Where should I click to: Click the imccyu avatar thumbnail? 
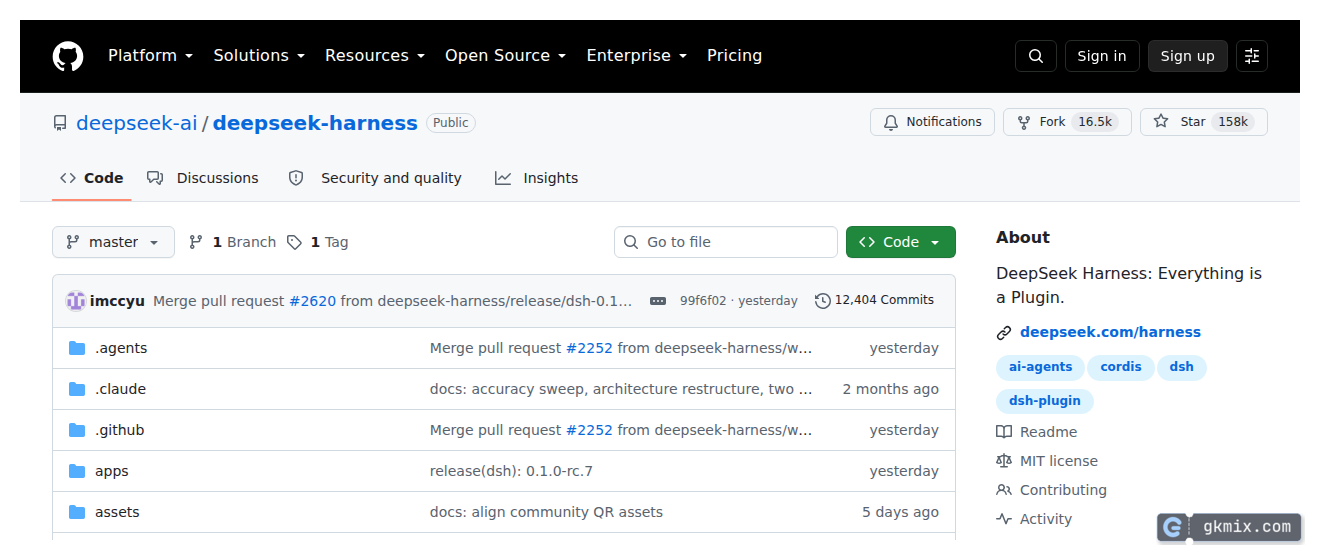(x=76, y=301)
